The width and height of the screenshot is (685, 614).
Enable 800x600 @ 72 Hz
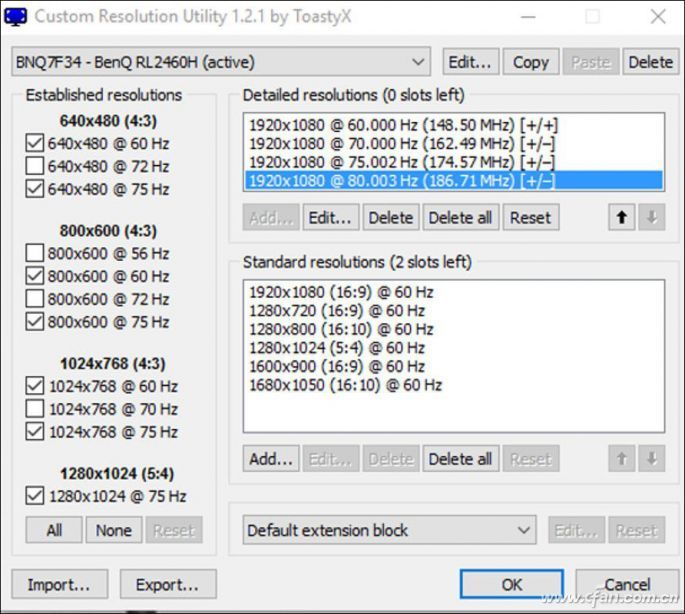[35, 299]
